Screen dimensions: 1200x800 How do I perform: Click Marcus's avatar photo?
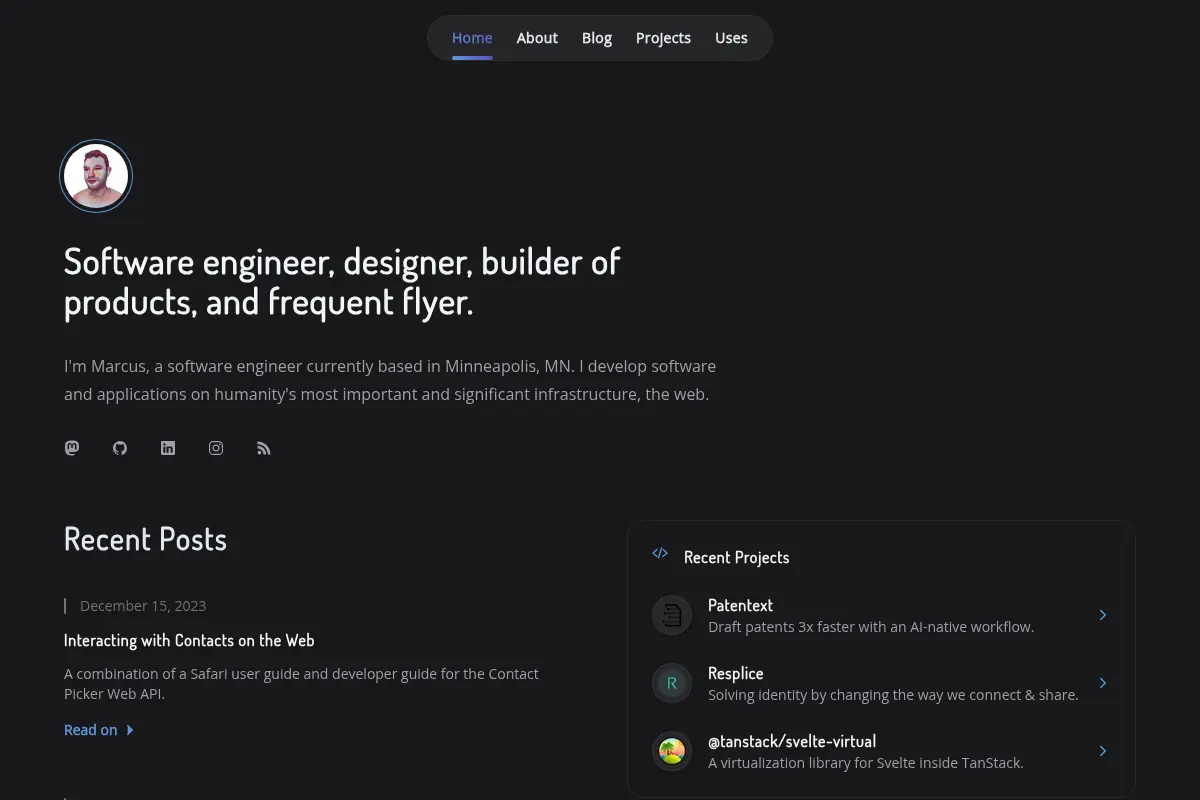pos(96,176)
